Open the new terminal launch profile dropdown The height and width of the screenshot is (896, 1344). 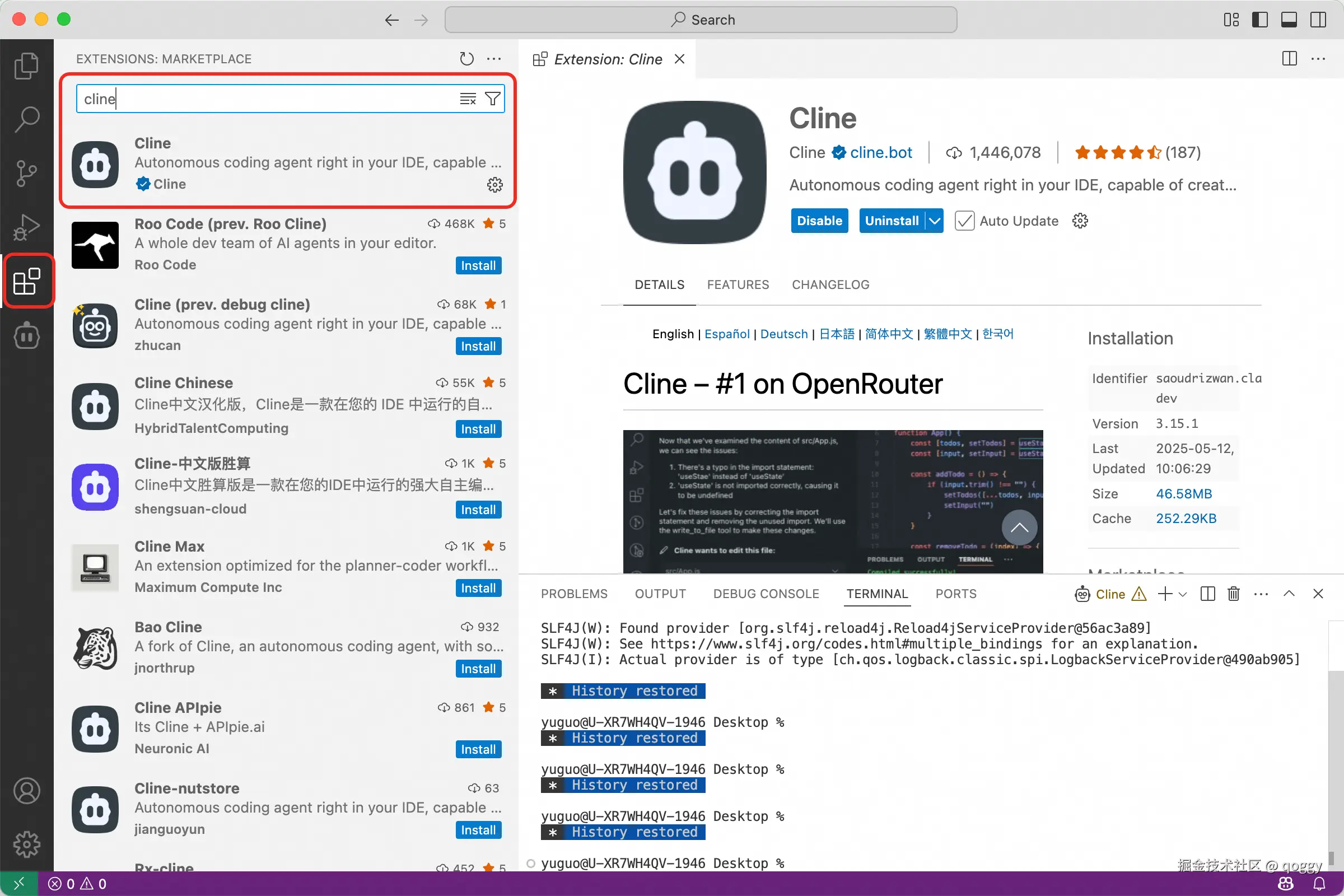(1182, 594)
